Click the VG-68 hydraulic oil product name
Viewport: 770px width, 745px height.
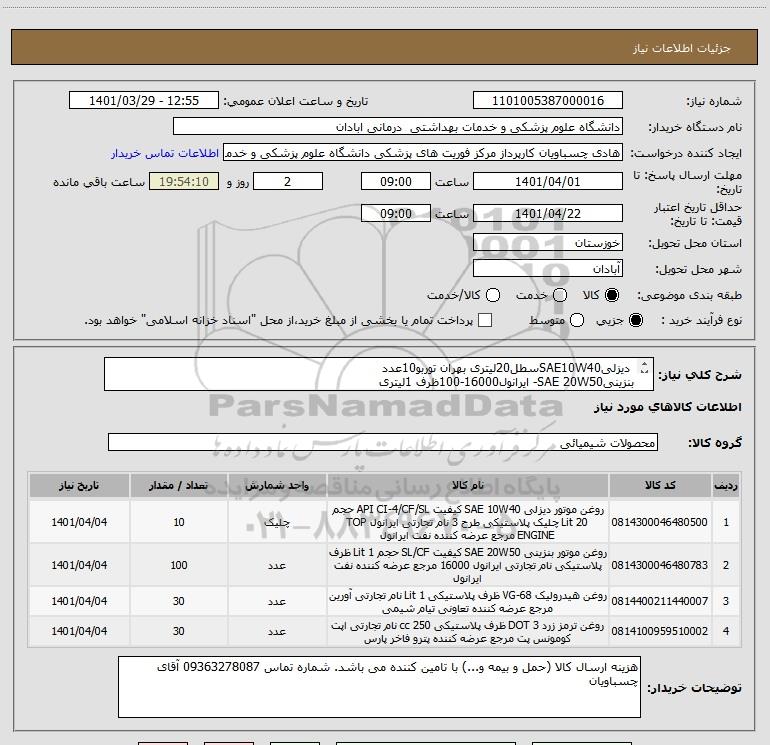468,602
